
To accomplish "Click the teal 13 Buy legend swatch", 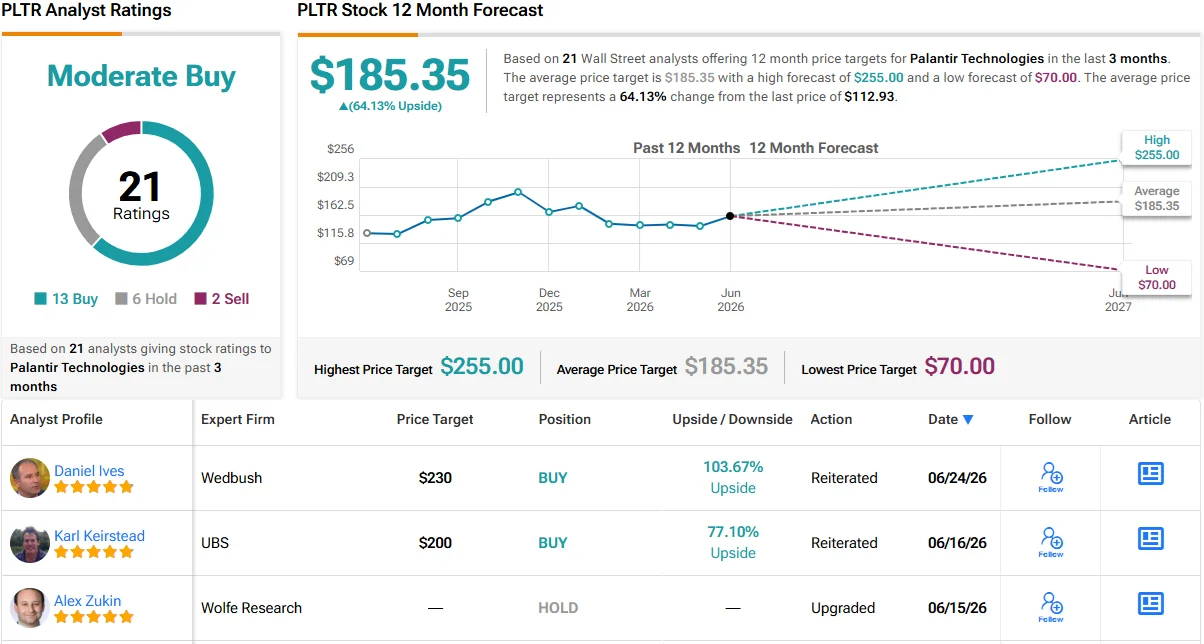I will (40, 299).
